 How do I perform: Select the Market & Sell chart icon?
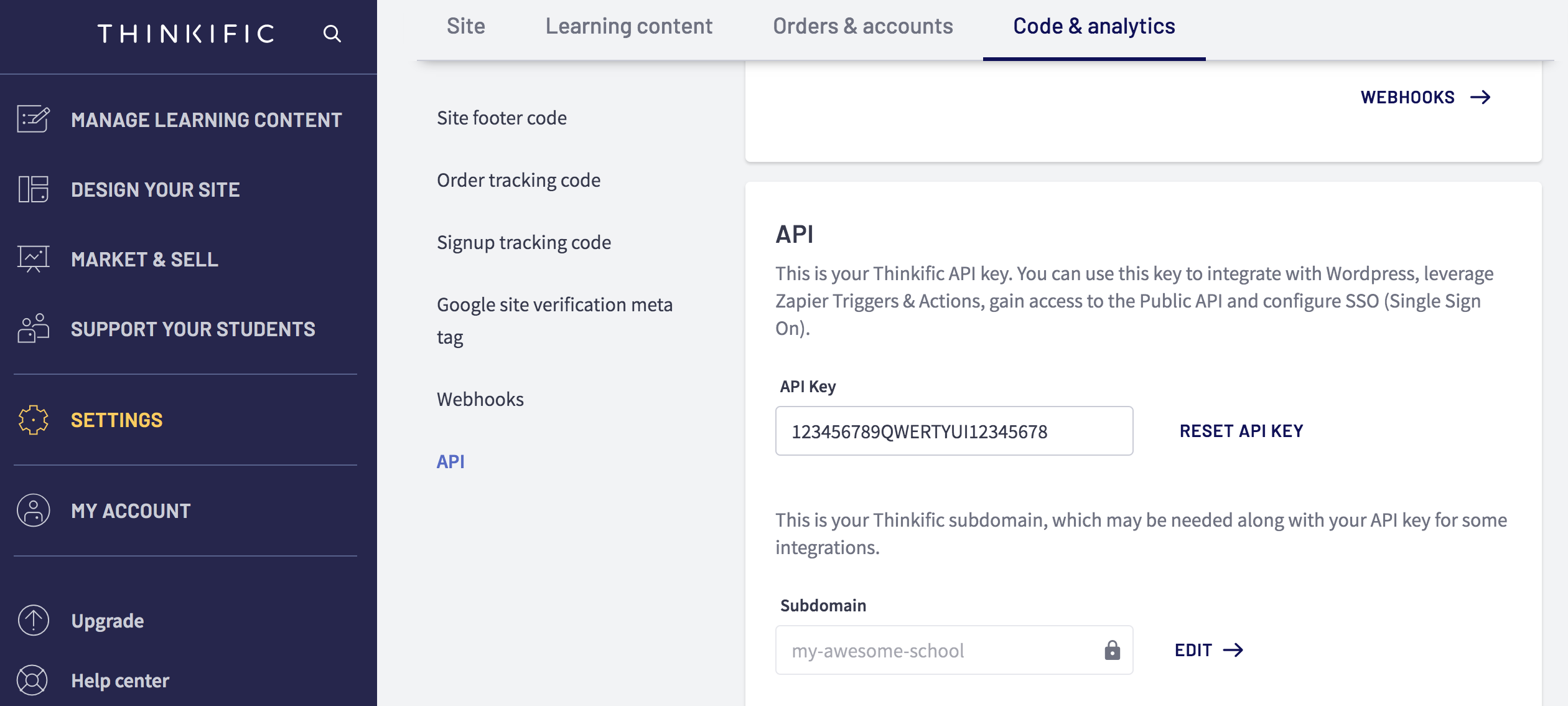[x=34, y=259]
